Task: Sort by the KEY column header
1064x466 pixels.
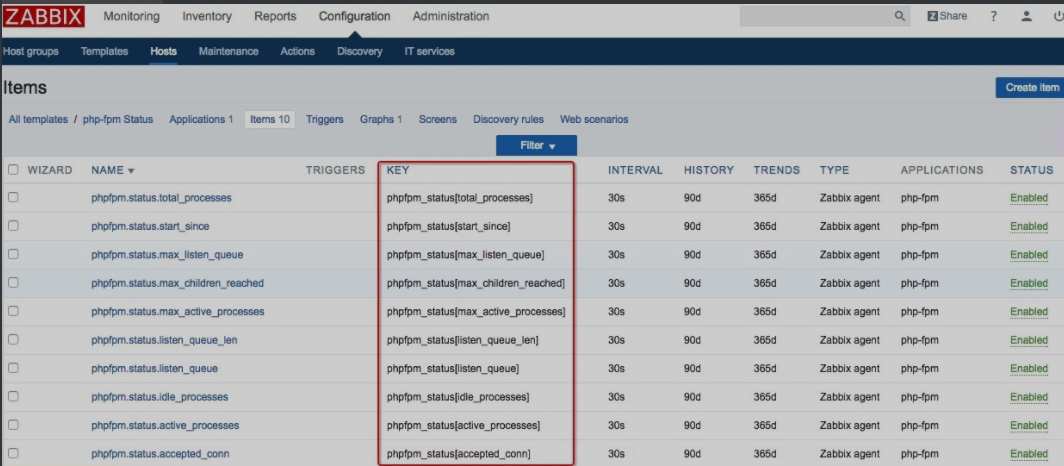Action: pos(398,170)
